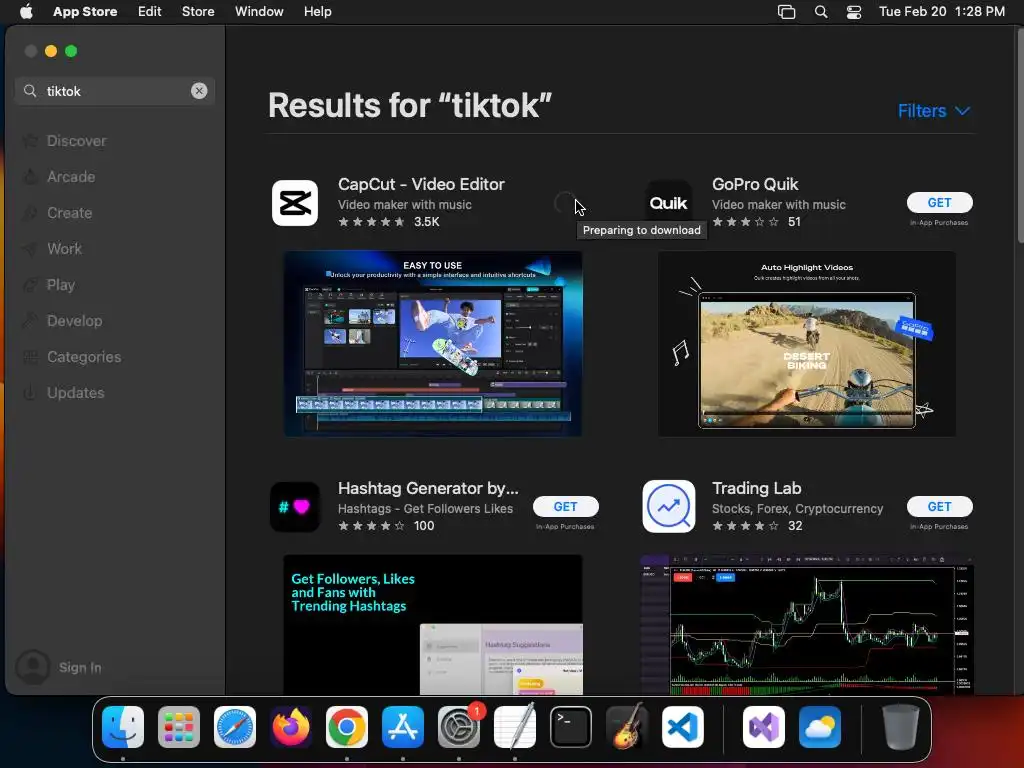Clear the tiktok search text

coord(199,91)
